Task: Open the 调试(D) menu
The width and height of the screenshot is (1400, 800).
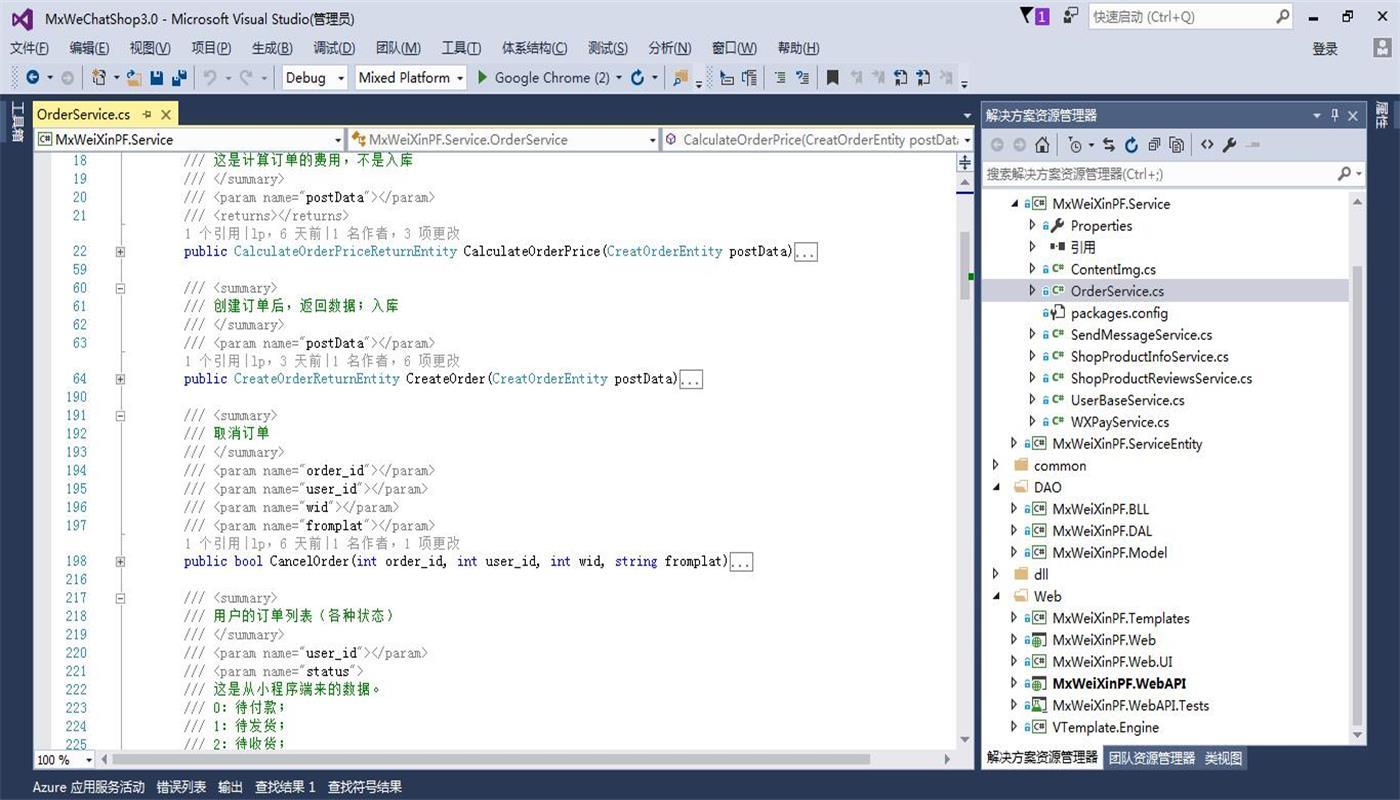Action: [334, 48]
